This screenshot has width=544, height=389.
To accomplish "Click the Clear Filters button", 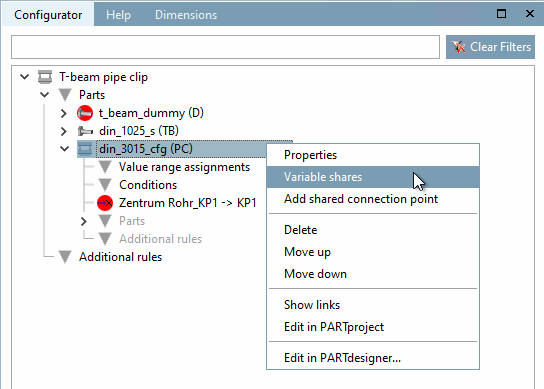I will (x=490, y=47).
